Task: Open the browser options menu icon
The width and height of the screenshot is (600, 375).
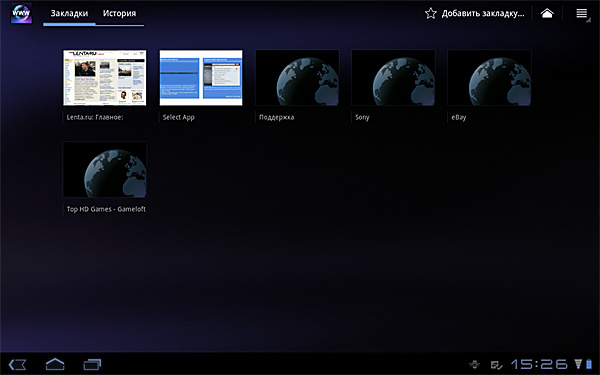Action: [582, 13]
